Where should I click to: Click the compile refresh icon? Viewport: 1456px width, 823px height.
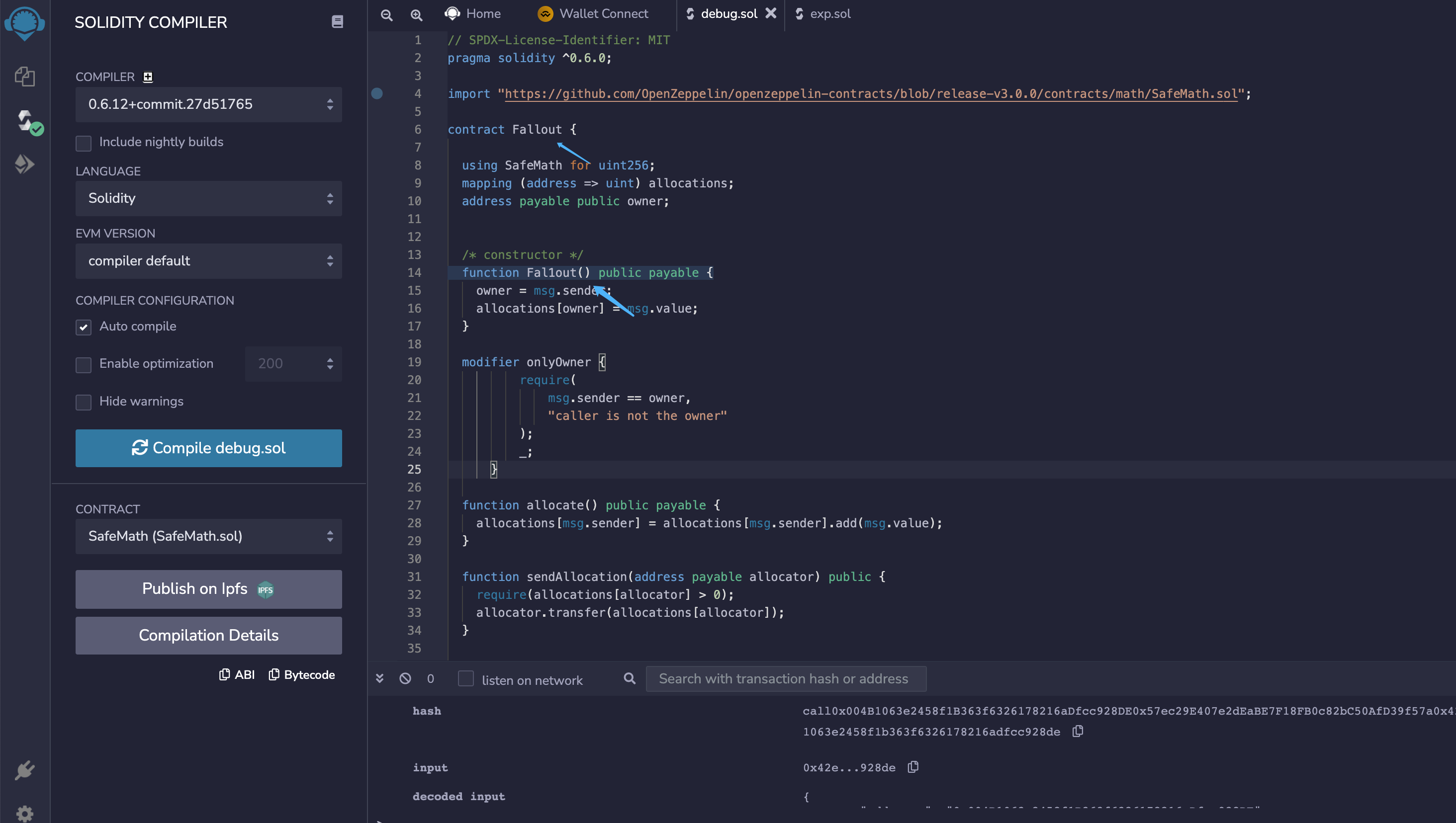(x=140, y=448)
